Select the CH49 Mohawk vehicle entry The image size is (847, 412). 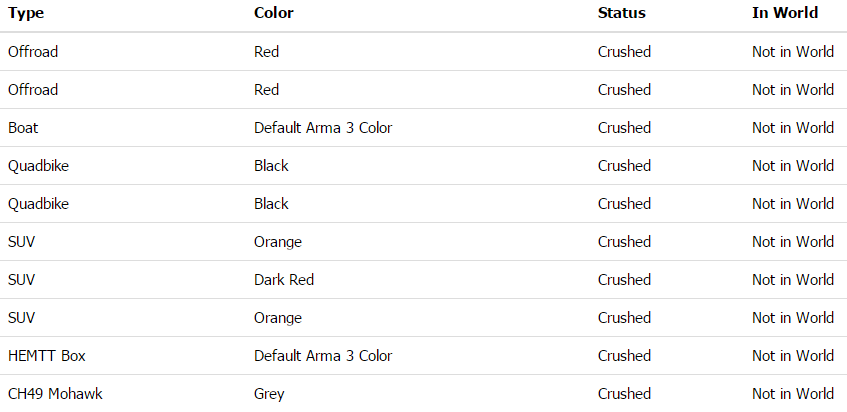pos(55,394)
